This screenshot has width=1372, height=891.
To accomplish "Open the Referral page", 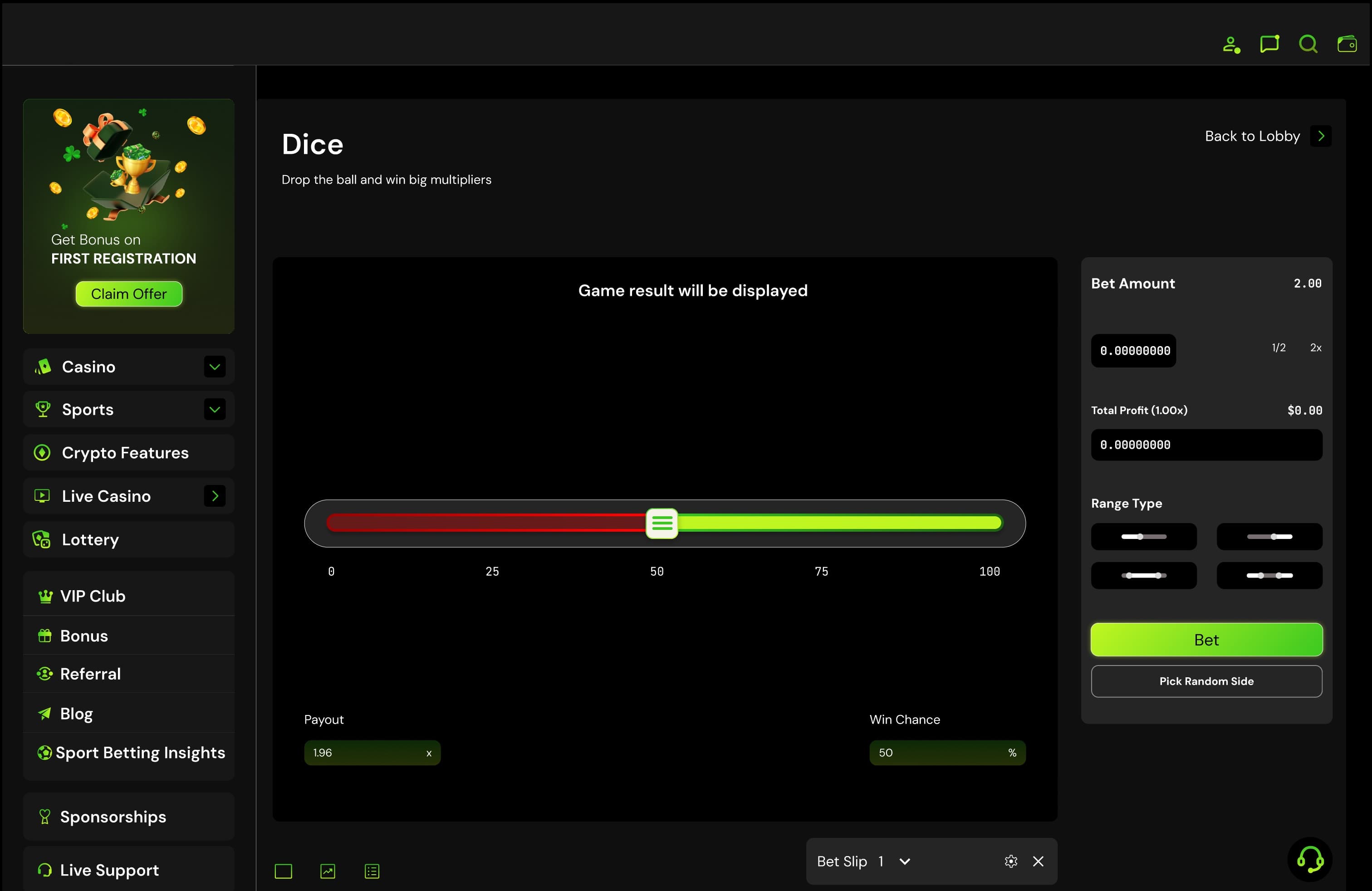I will 128,673.
